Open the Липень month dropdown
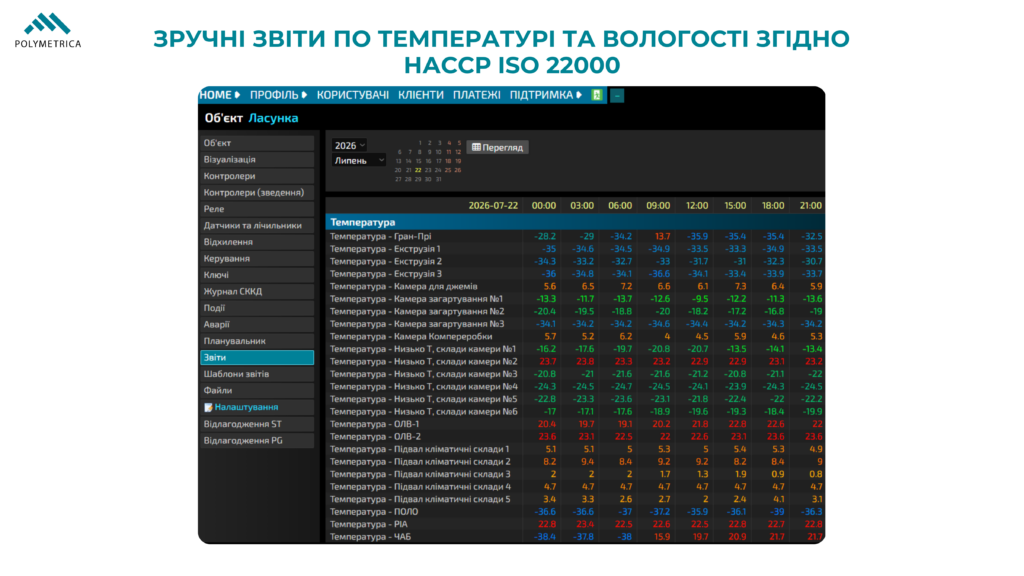This screenshot has width=1024, height=576. click(x=359, y=161)
